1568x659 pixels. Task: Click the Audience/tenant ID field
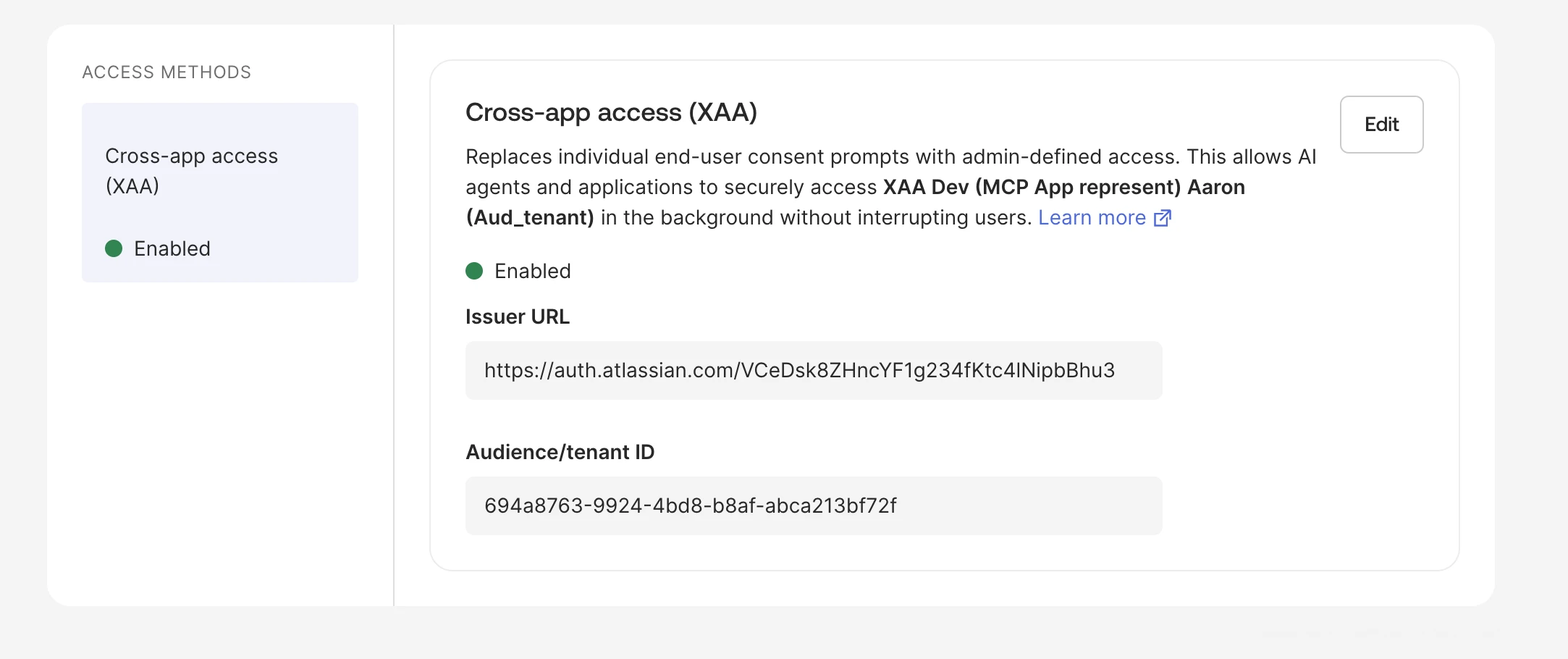point(814,505)
